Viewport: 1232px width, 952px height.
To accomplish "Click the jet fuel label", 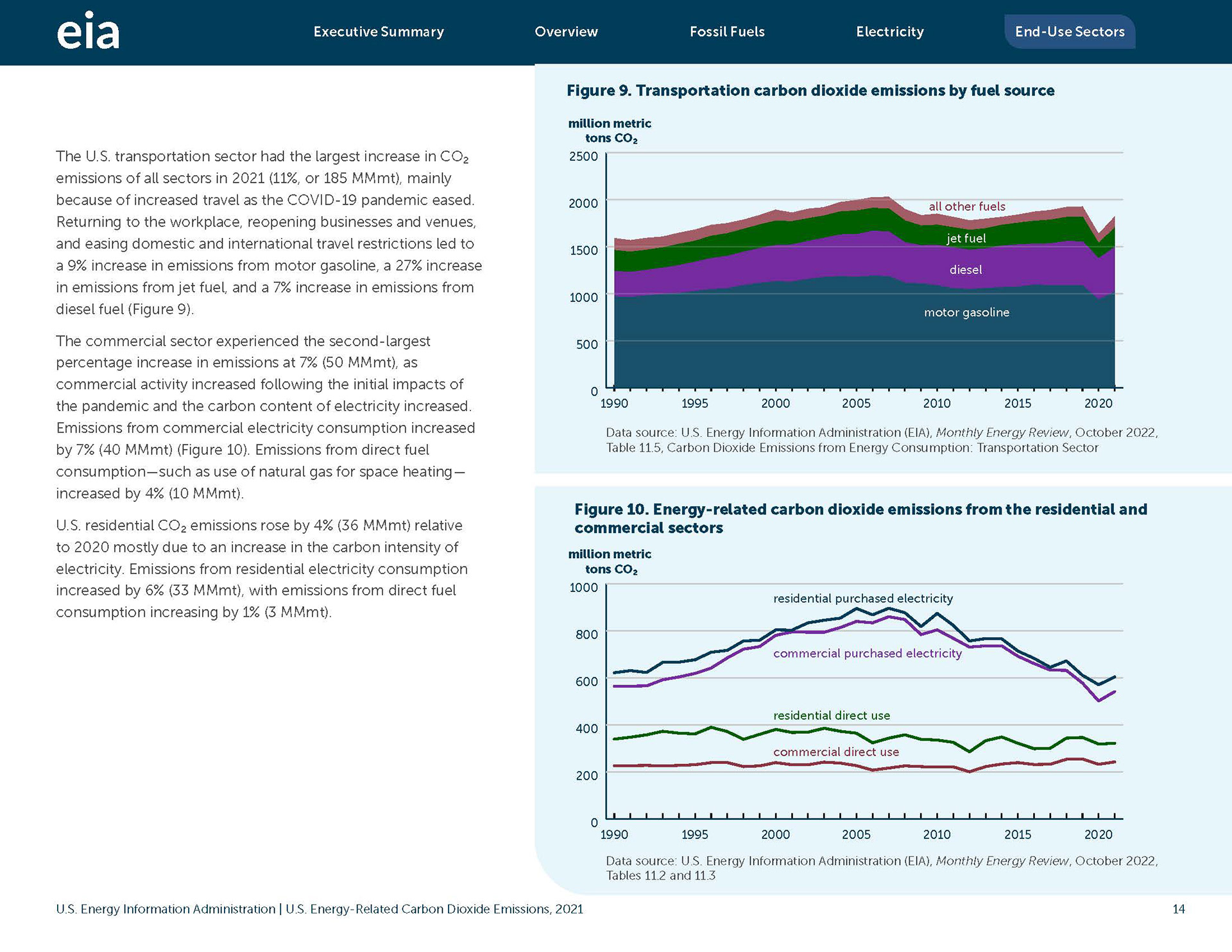I will [966, 238].
